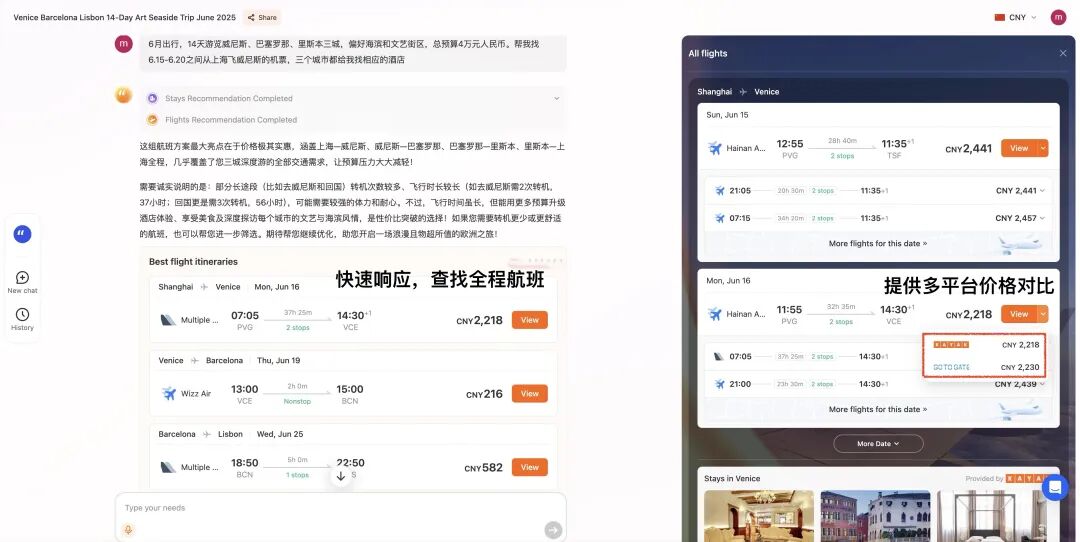Start a New chat
1080x542 pixels.
(x=22, y=282)
